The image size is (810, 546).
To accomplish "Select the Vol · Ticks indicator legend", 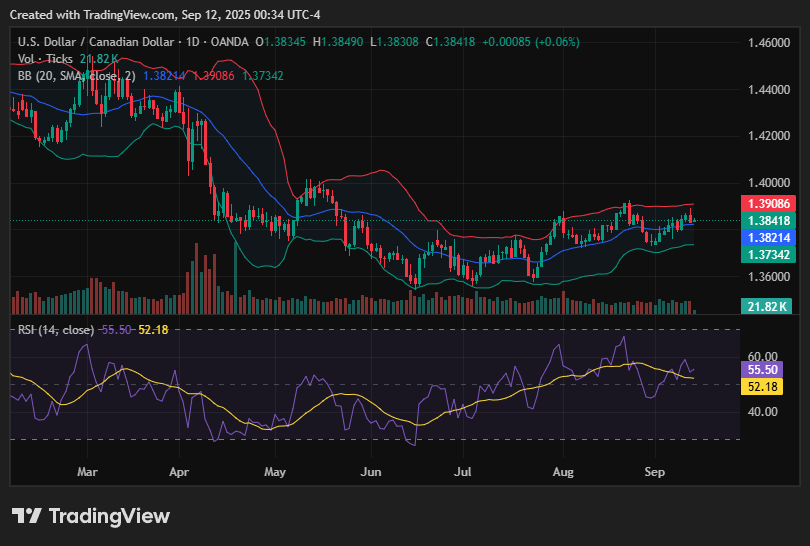I will pyautogui.click(x=45, y=59).
